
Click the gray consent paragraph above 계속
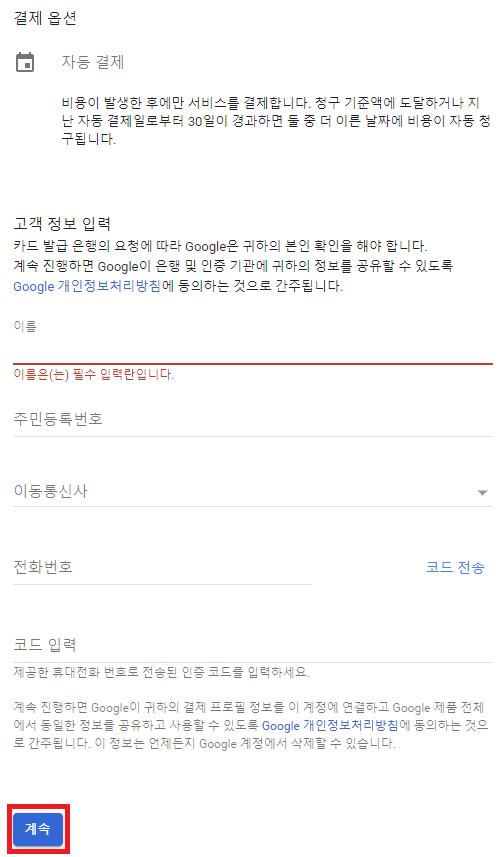pyautogui.click(x=251, y=726)
